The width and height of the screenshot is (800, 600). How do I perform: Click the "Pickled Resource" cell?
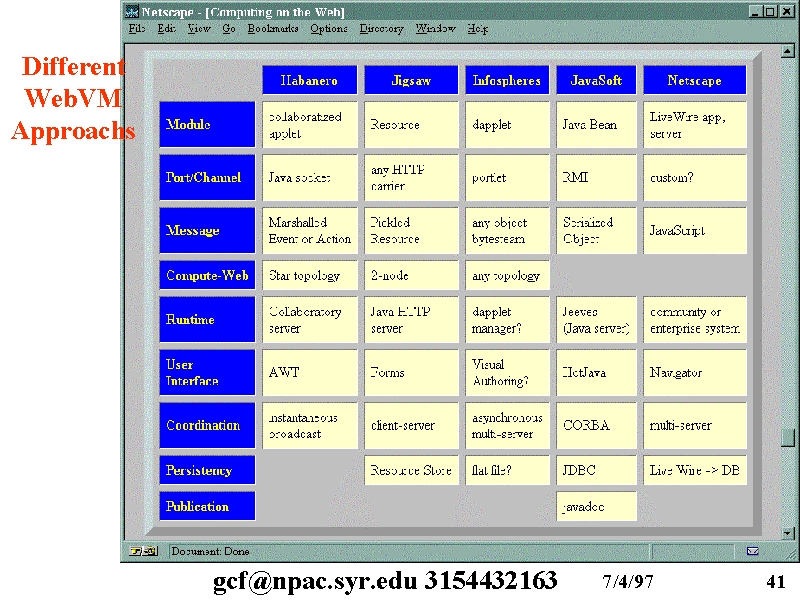pos(411,231)
